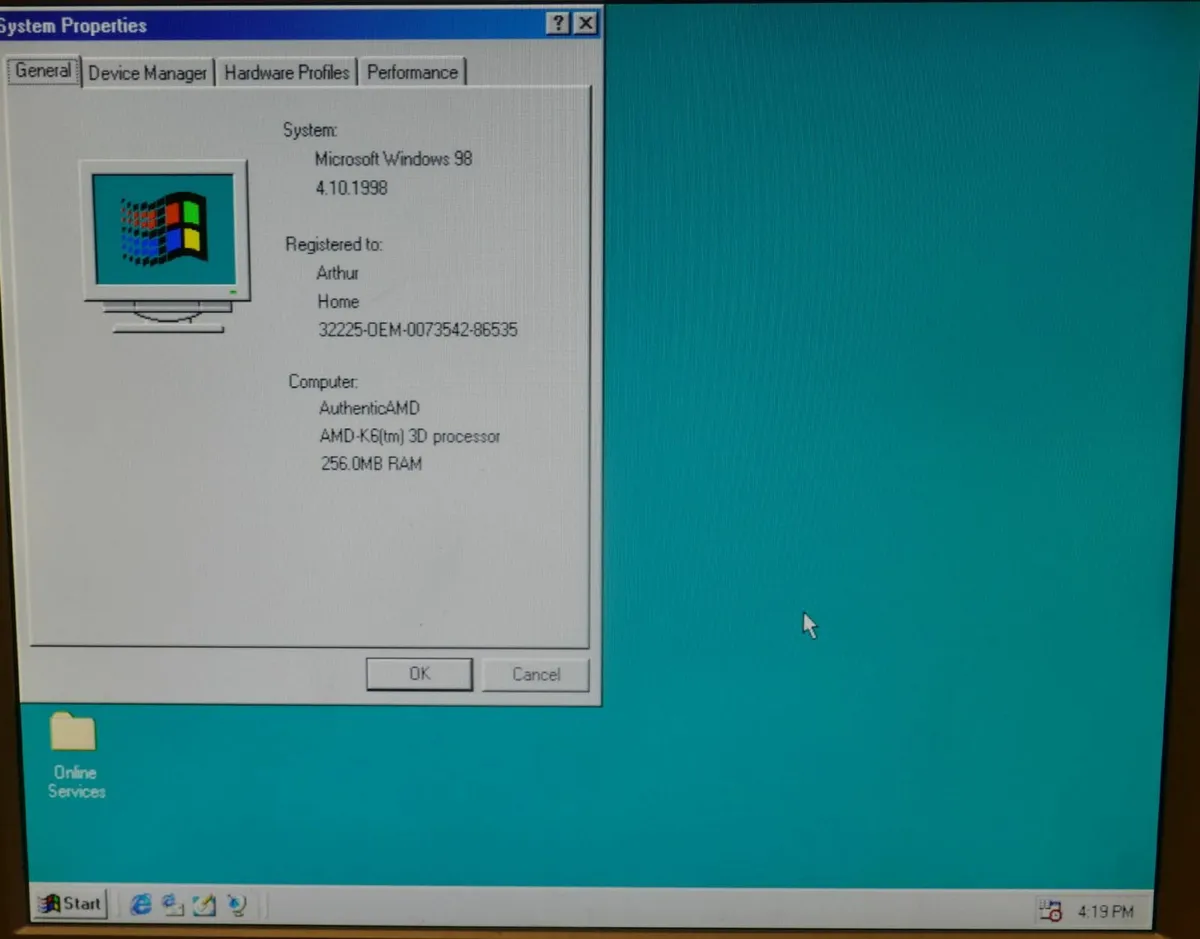Open View Channels from the Quick Launch bar
Screen dimensions: 1200x939
click(x=237, y=904)
